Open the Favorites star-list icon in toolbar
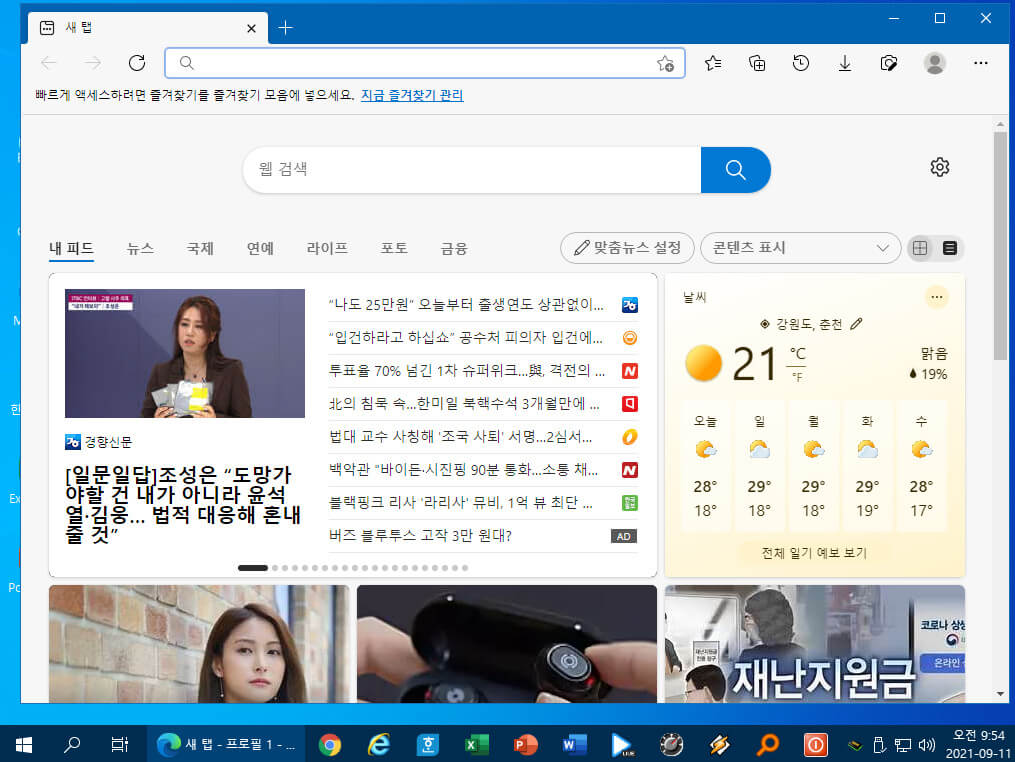 pyautogui.click(x=713, y=63)
